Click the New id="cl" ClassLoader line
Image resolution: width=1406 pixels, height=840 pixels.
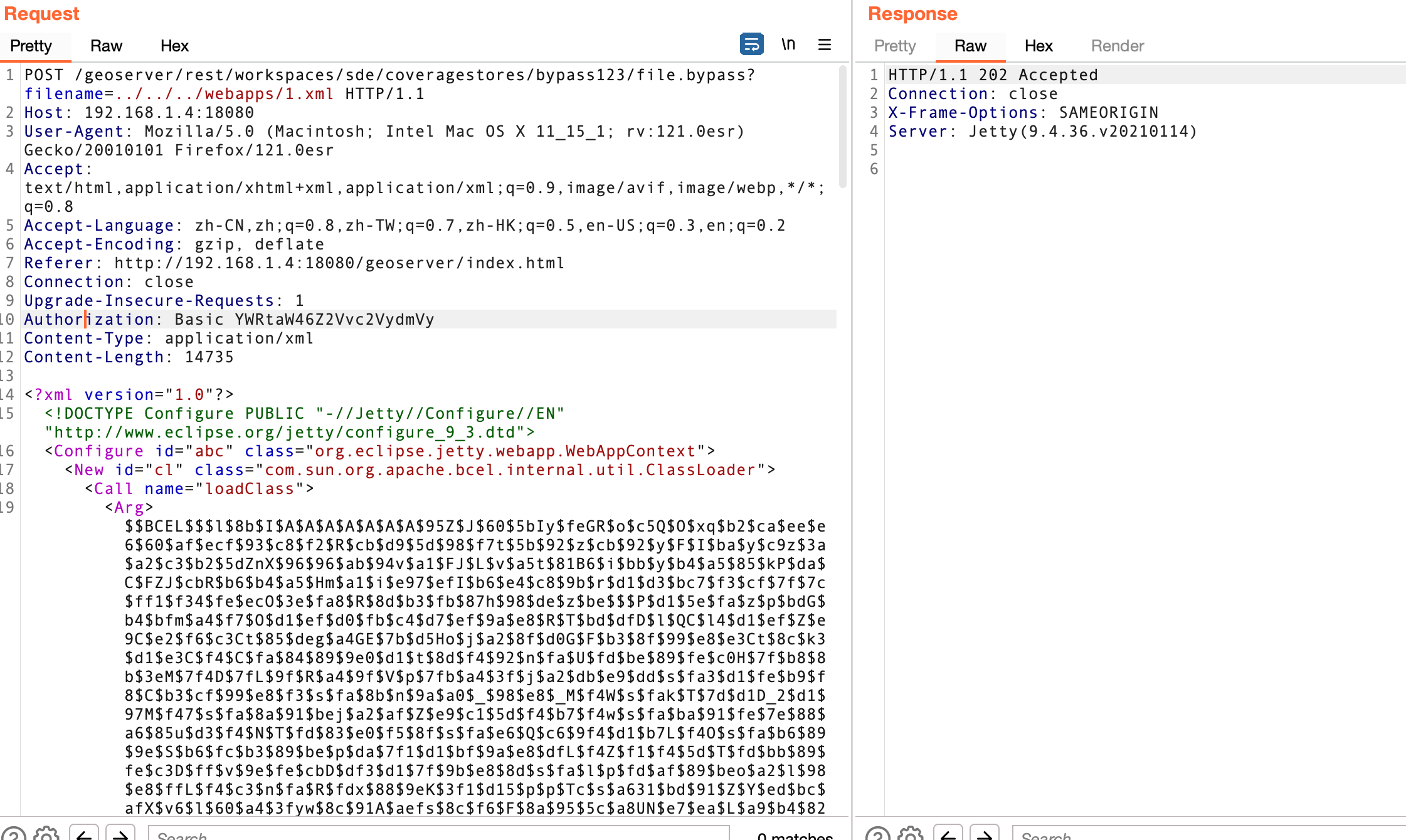pos(420,470)
